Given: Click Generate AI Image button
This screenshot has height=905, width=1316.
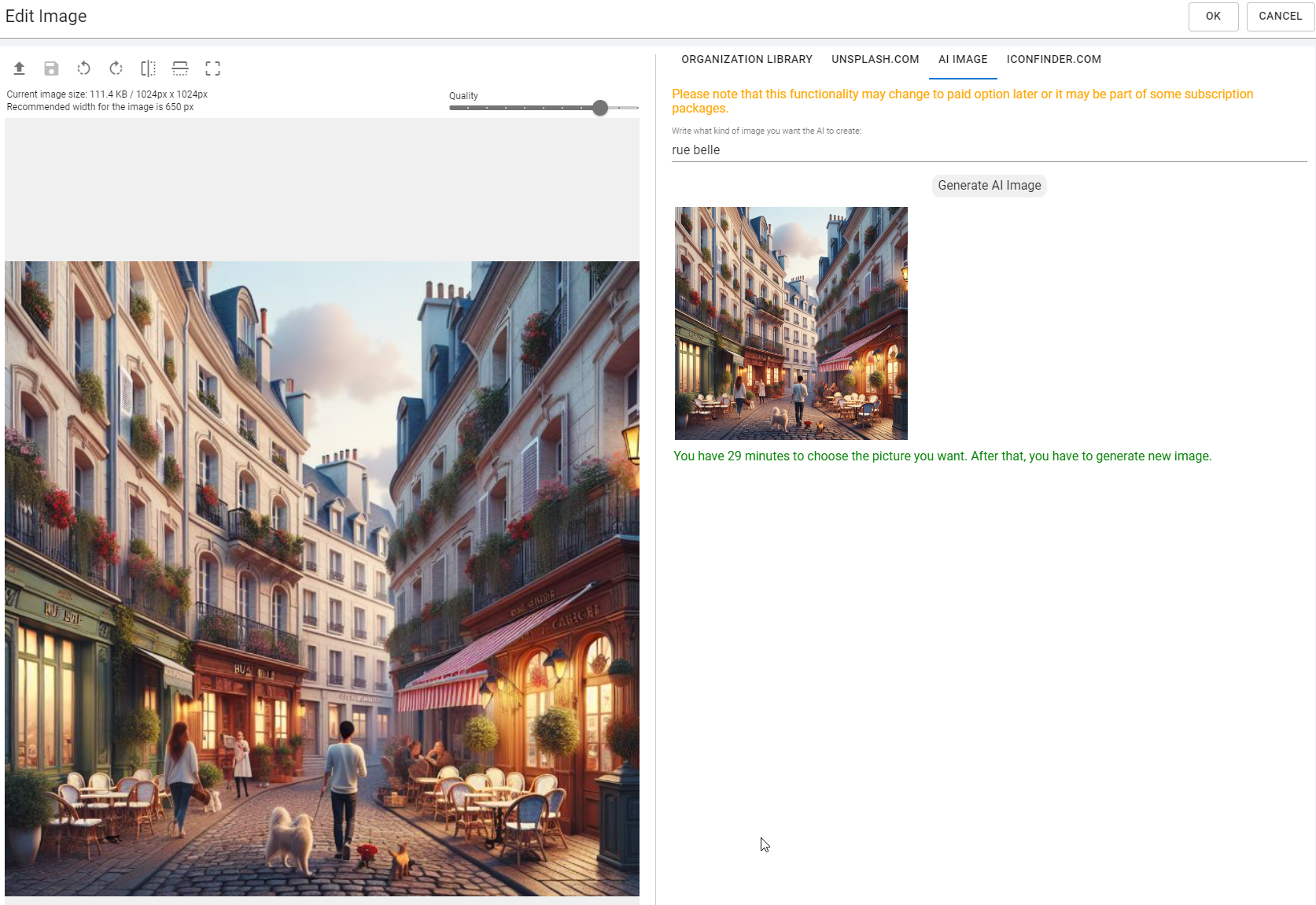Looking at the screenshot, I should [x=989, y=186].
